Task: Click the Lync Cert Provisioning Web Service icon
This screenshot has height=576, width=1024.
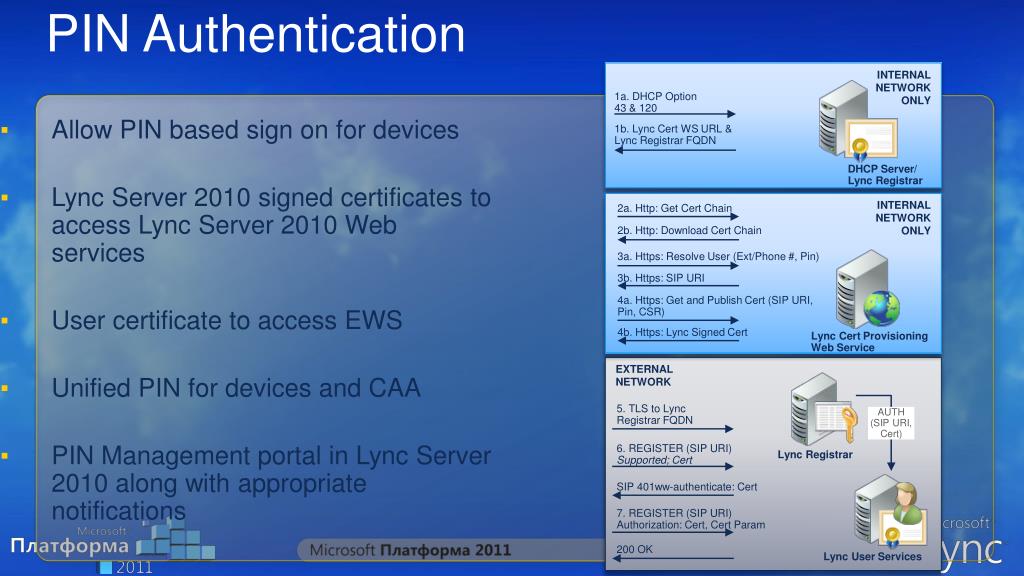Action: pos(868,289)
